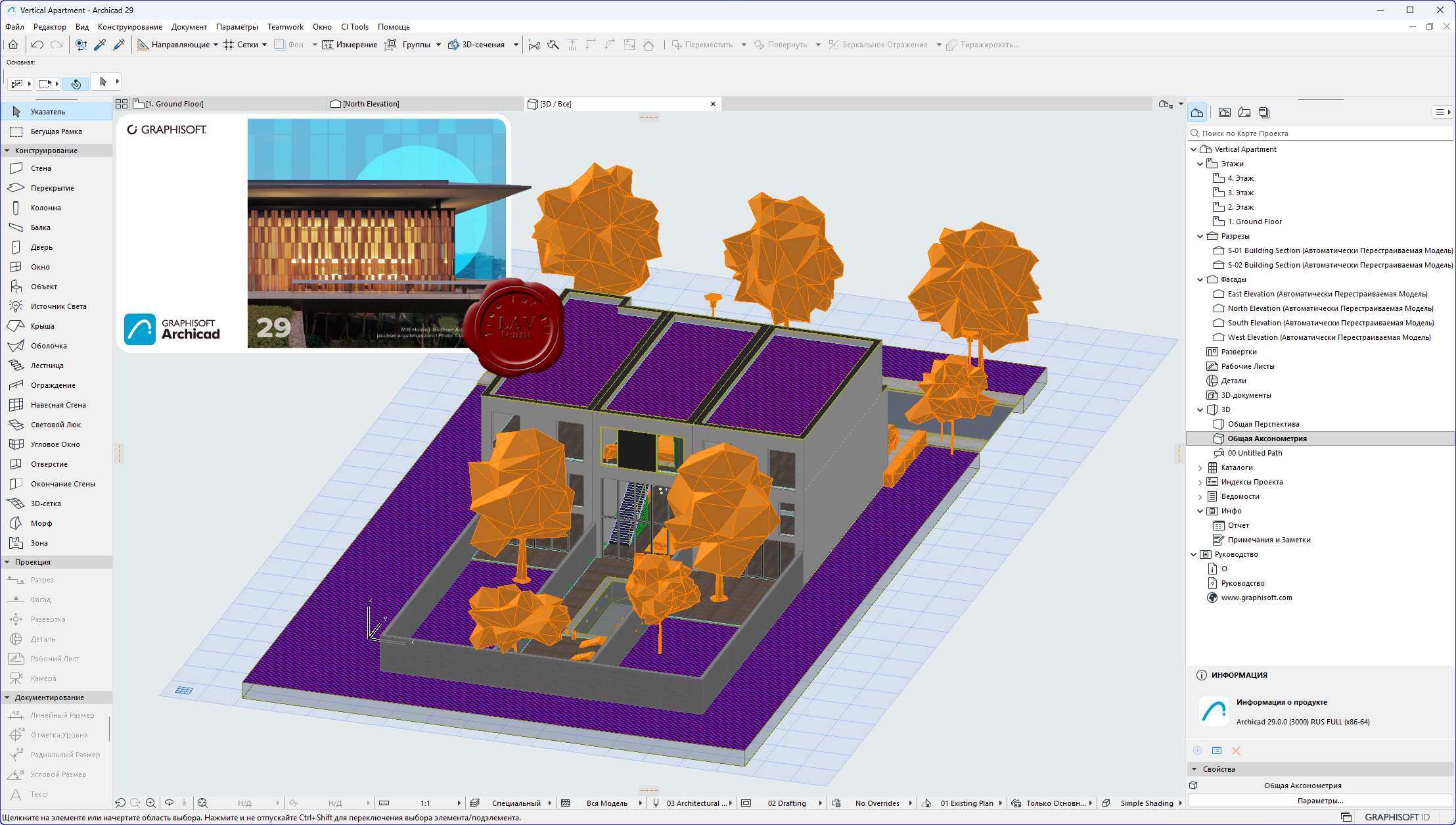
Task: Expand the Каталоги tree node
Action: 1200,468
